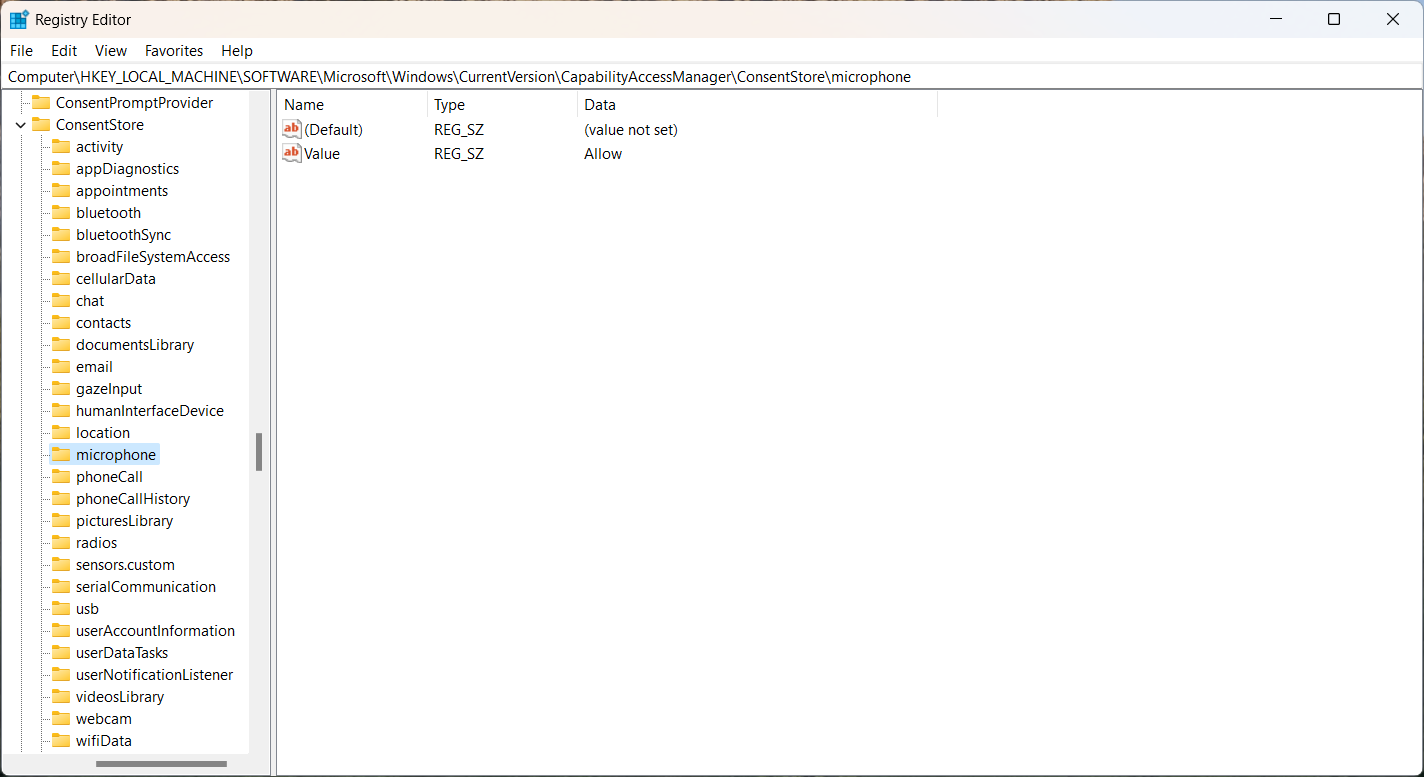This screenshot has height=777, width=1424.
Task: Click the string (ab) icon beside Value
Action: pos(291,153)
